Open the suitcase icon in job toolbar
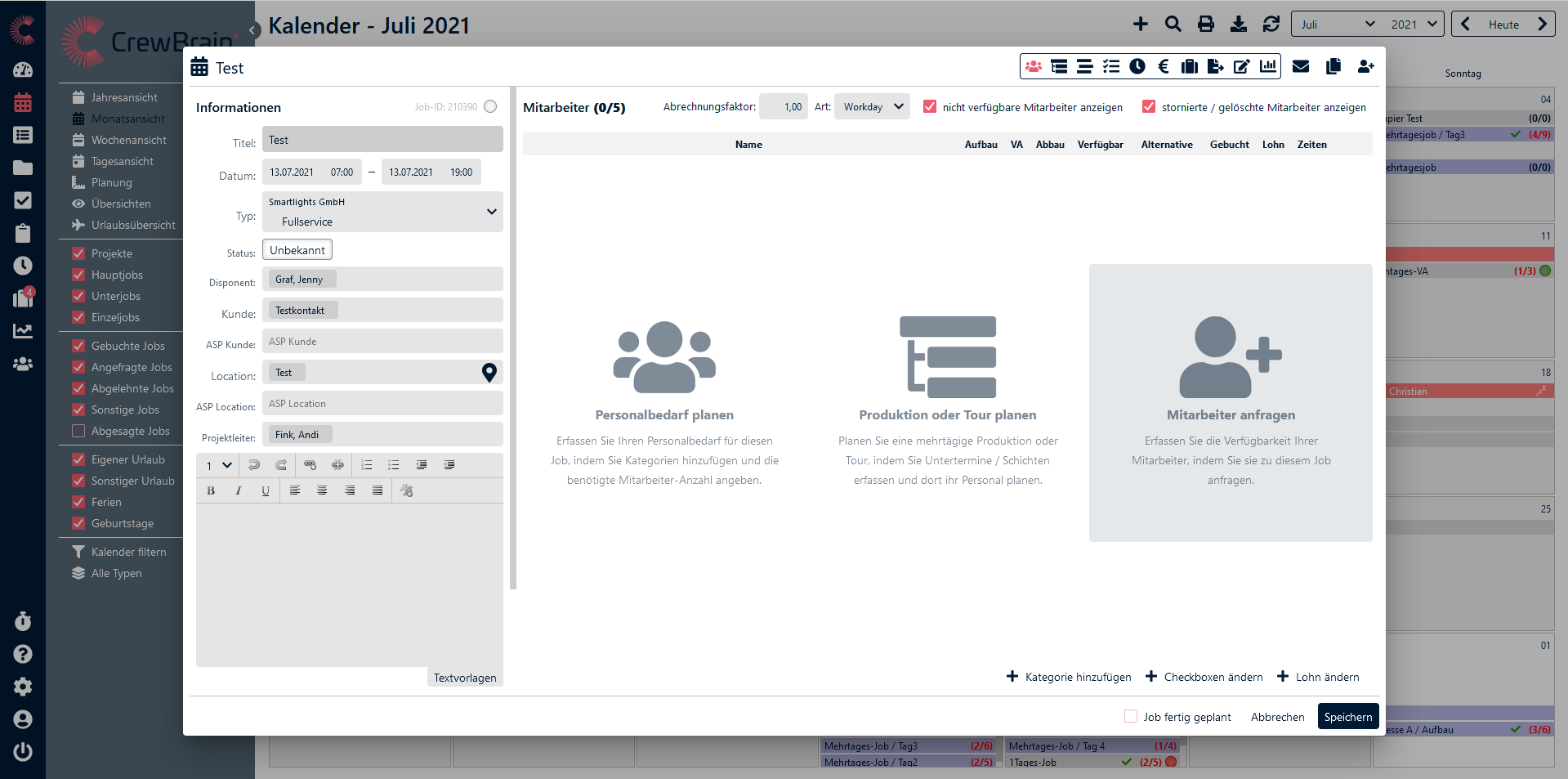 pos(1190,67)
